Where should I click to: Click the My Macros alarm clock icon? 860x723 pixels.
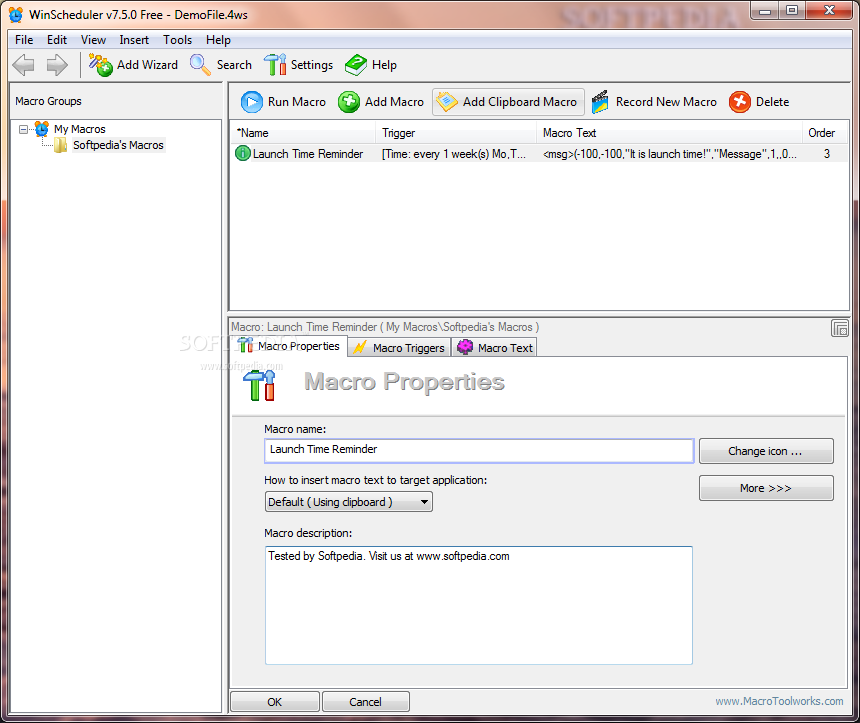[x=42, y=129]
